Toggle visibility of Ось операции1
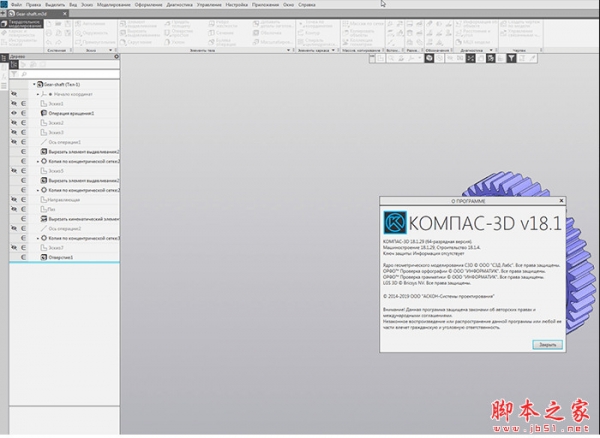The height and width of the screenshot is (438, 600). tap(14, 142)
